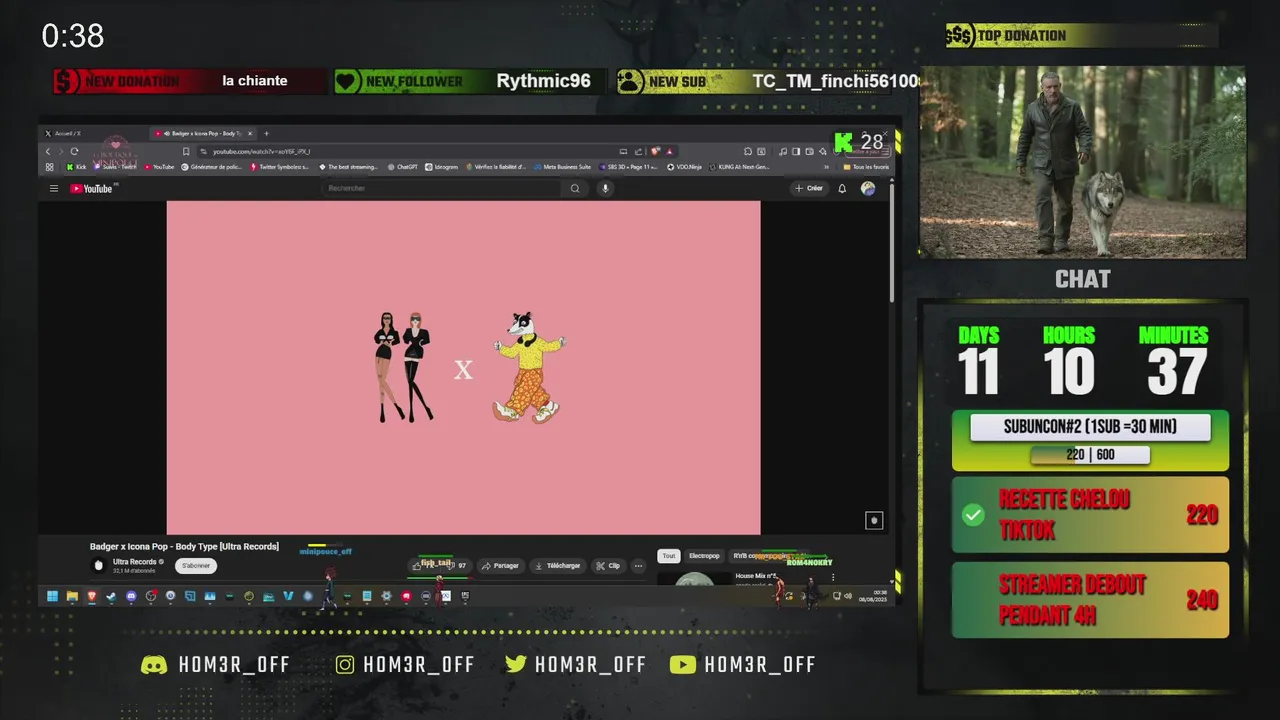Select the Electropop filter chip
Screen dimensions: 1280x720
point(704,556)
